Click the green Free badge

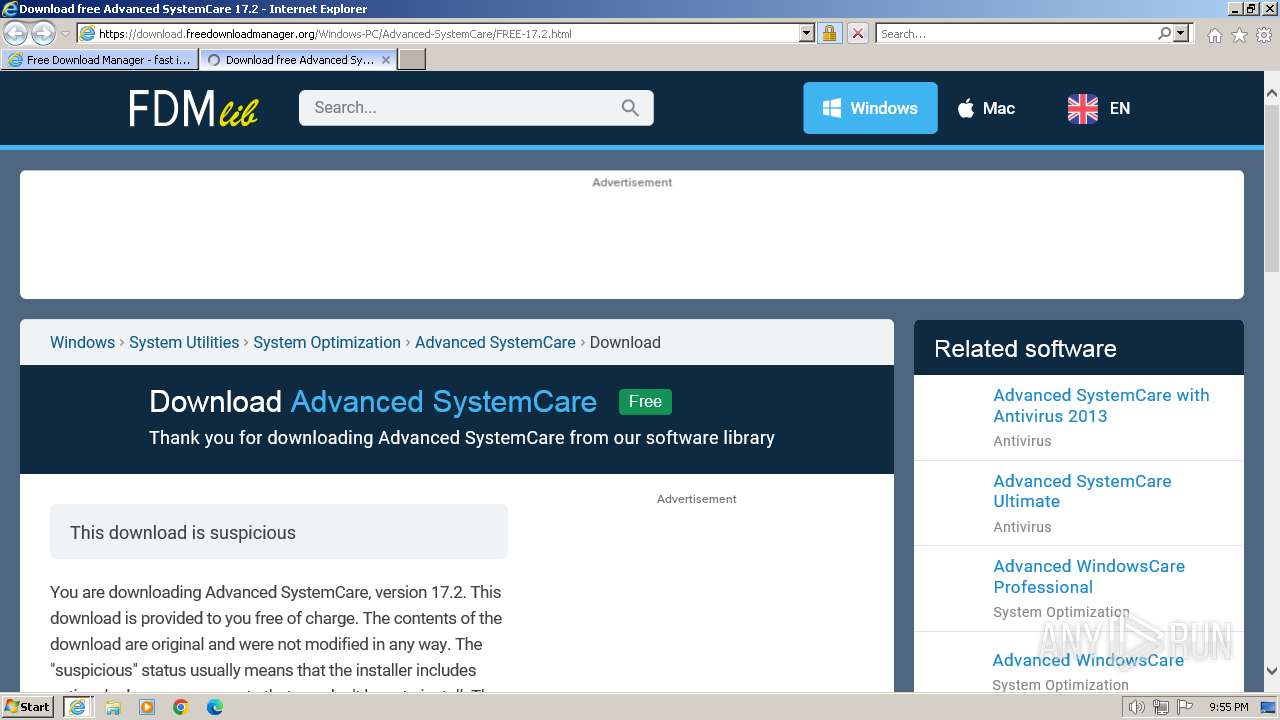coord(645,401)
